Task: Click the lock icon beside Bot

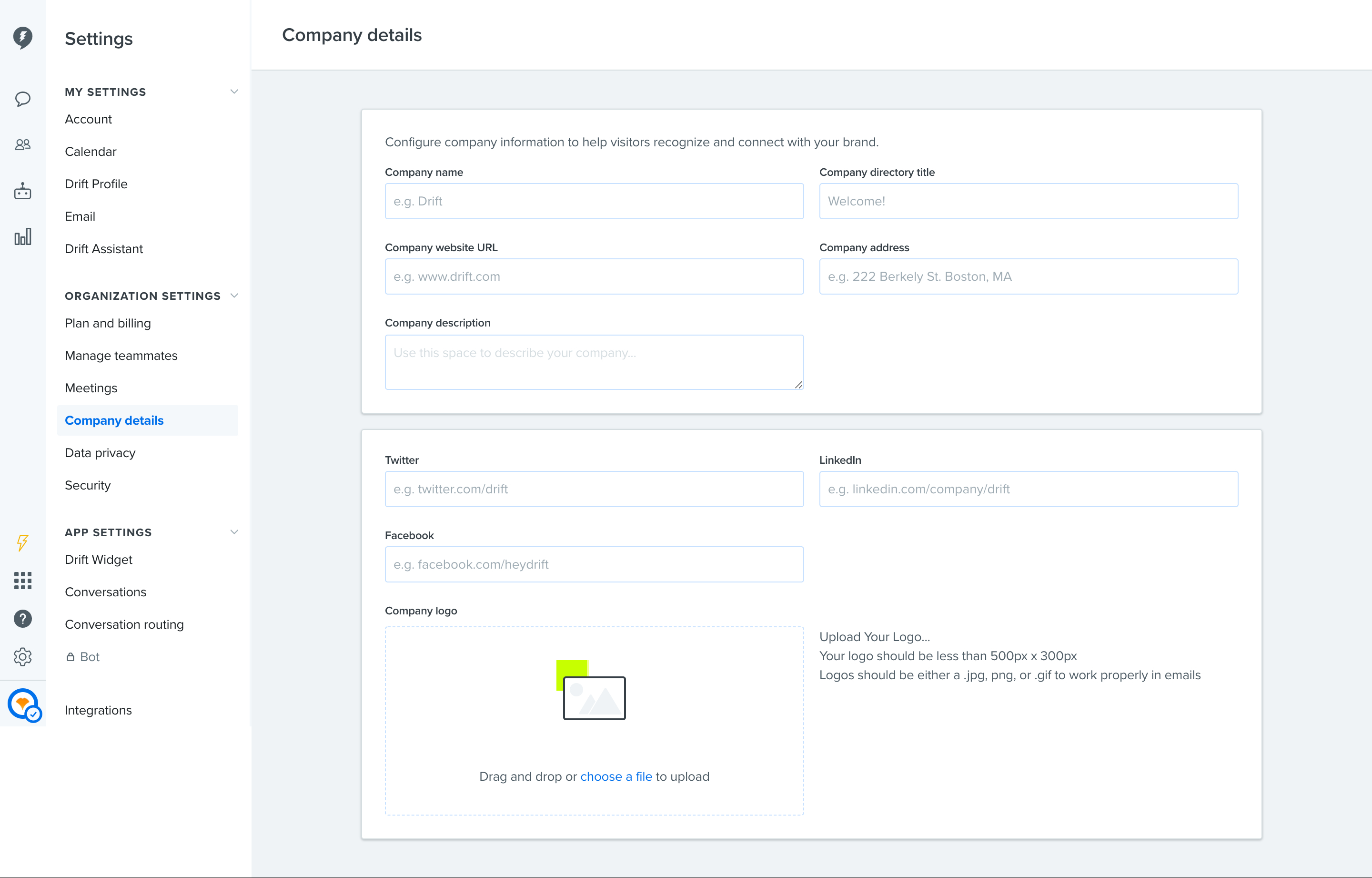Action: [70, 657]
